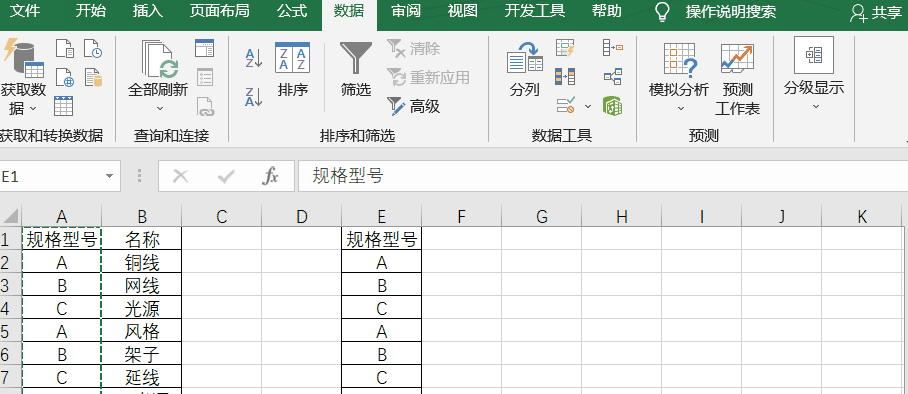Screen dimensions: 908x394
Task: Open the Queries and Connections pane icon
Action: tap(204, 48)
